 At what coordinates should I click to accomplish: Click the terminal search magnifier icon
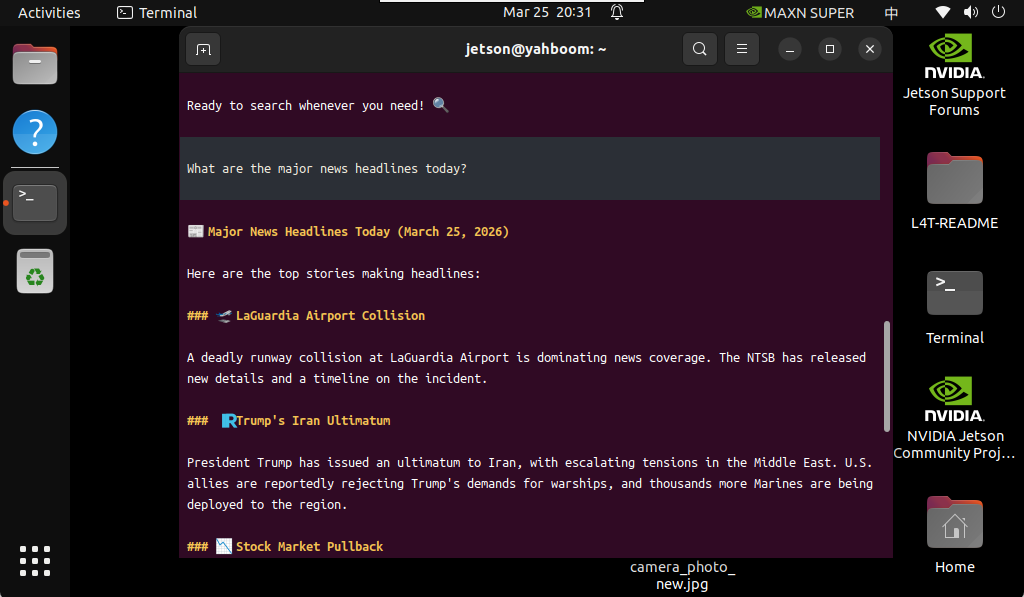(699, 49)
